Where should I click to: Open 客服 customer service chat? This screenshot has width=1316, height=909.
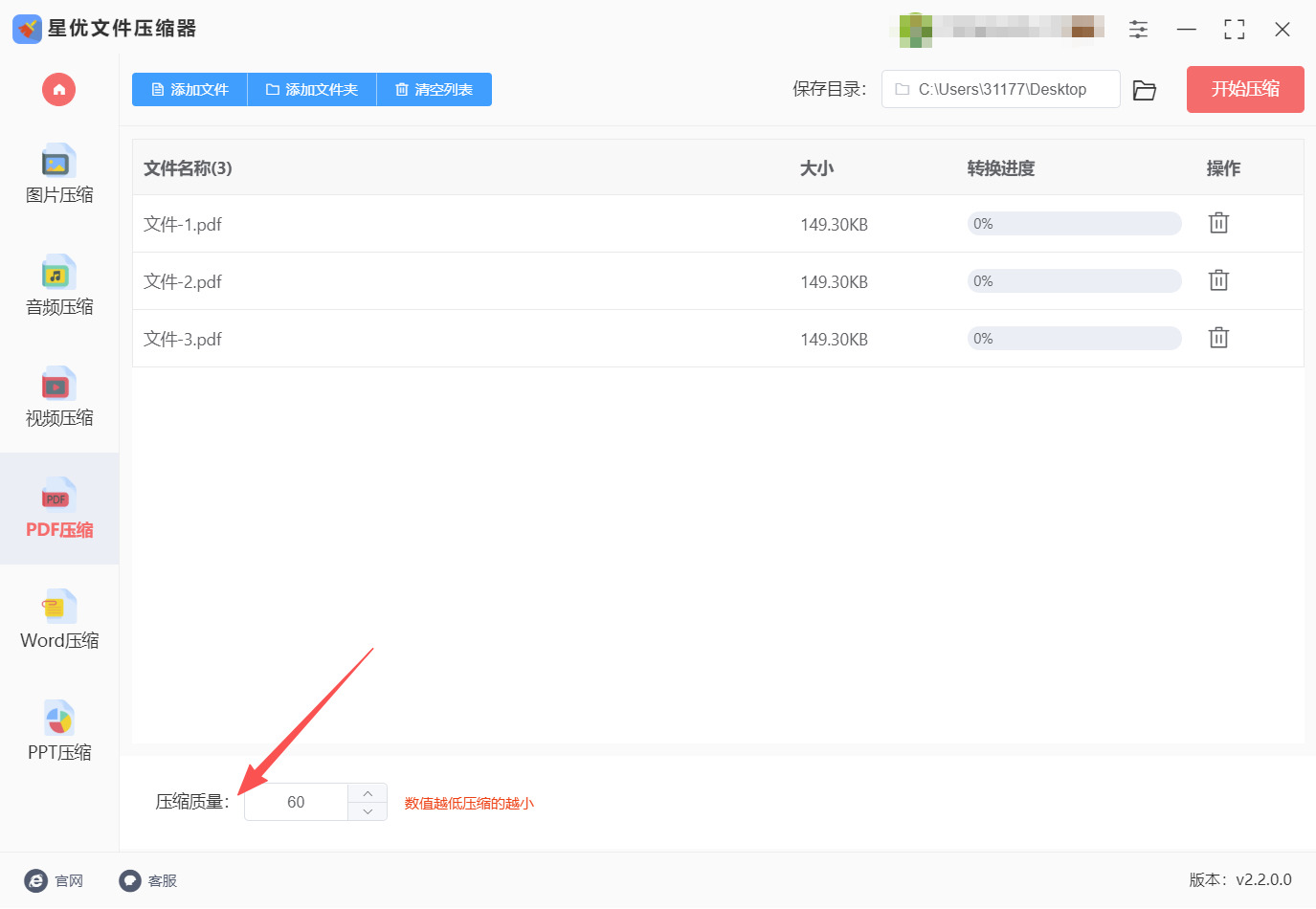(x=148, y=880)
